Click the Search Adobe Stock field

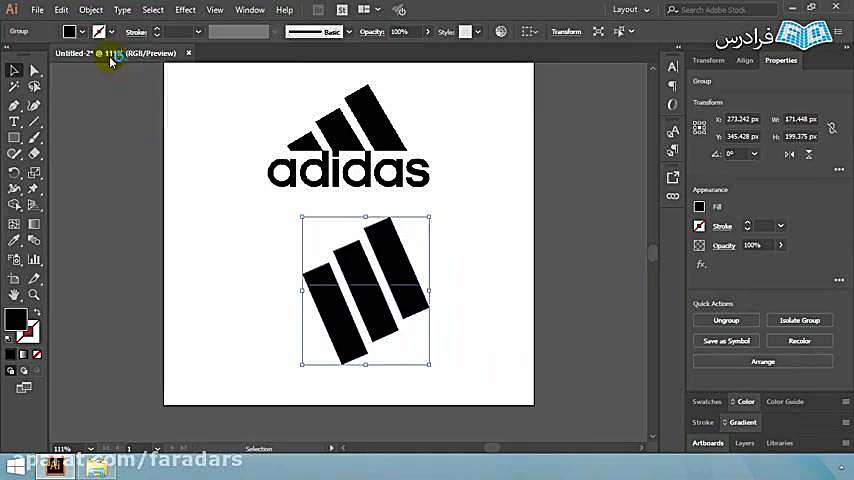click(722, 10)
